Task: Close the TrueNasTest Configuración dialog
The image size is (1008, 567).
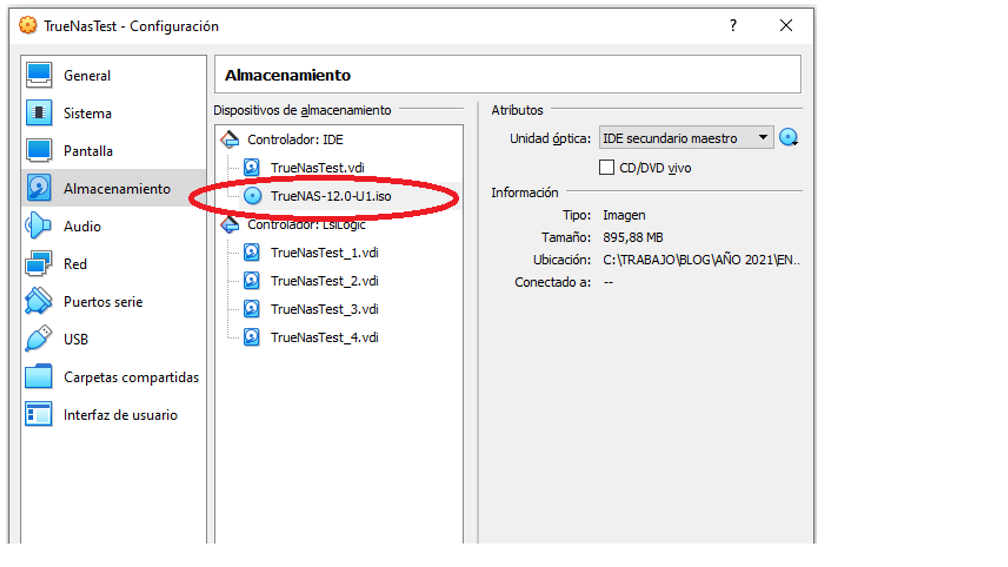Action: (x=786, y=26)
